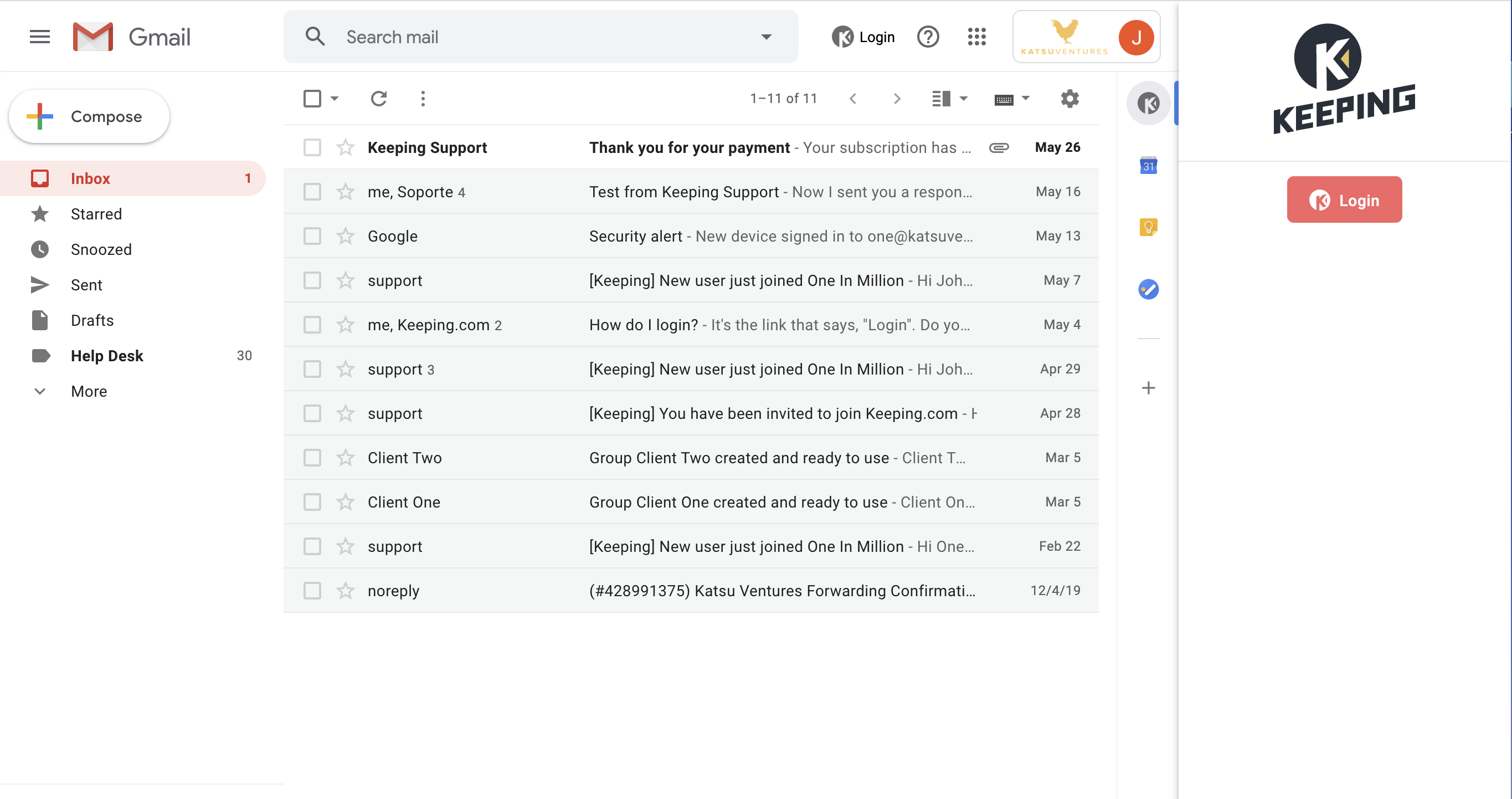Open the Sent folder
The image size is (1512, 799).
[133, 285]
